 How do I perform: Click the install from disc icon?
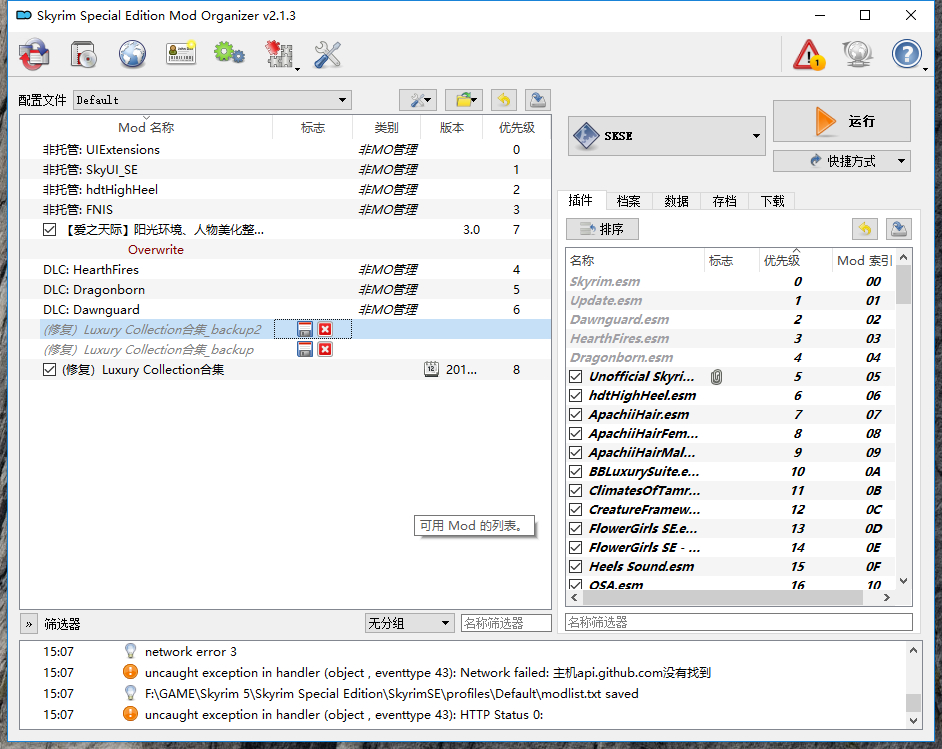click(84, 55)
